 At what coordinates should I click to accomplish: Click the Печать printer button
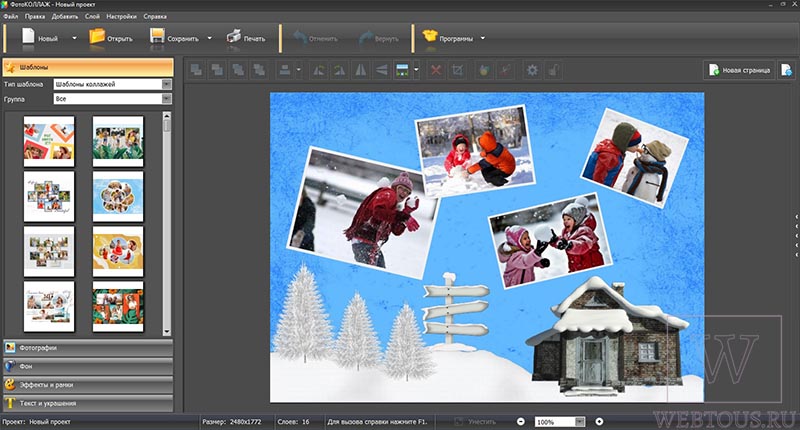(246, 38)
